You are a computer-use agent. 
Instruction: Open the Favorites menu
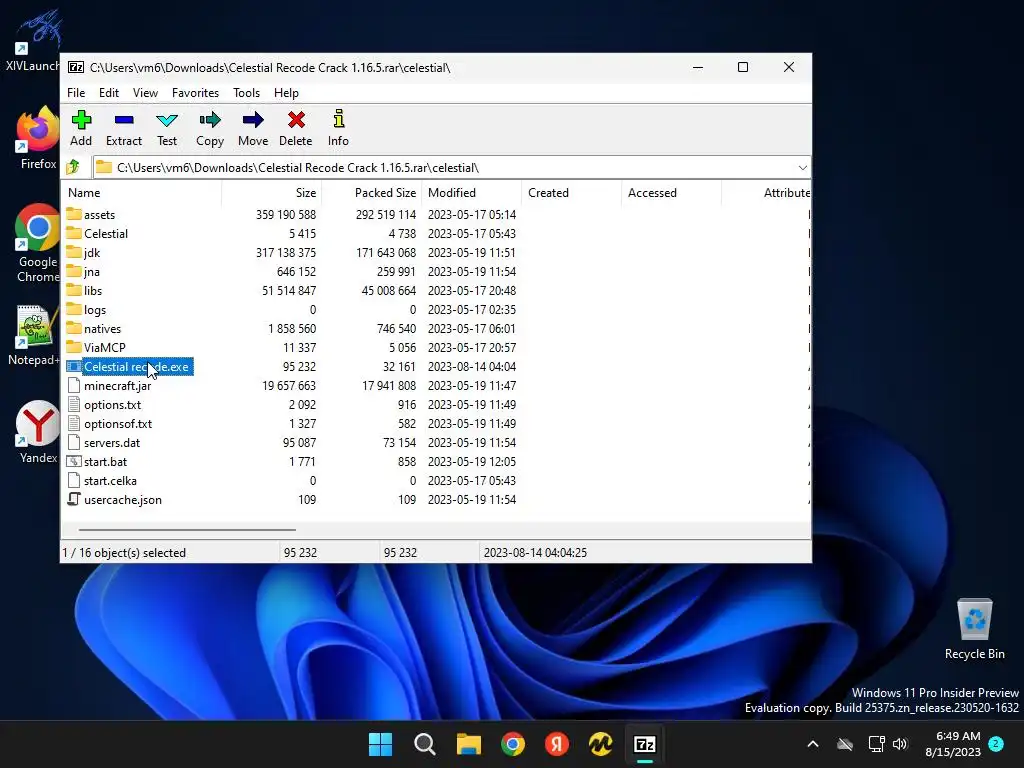pyautogui.click(x=195, y=93)
